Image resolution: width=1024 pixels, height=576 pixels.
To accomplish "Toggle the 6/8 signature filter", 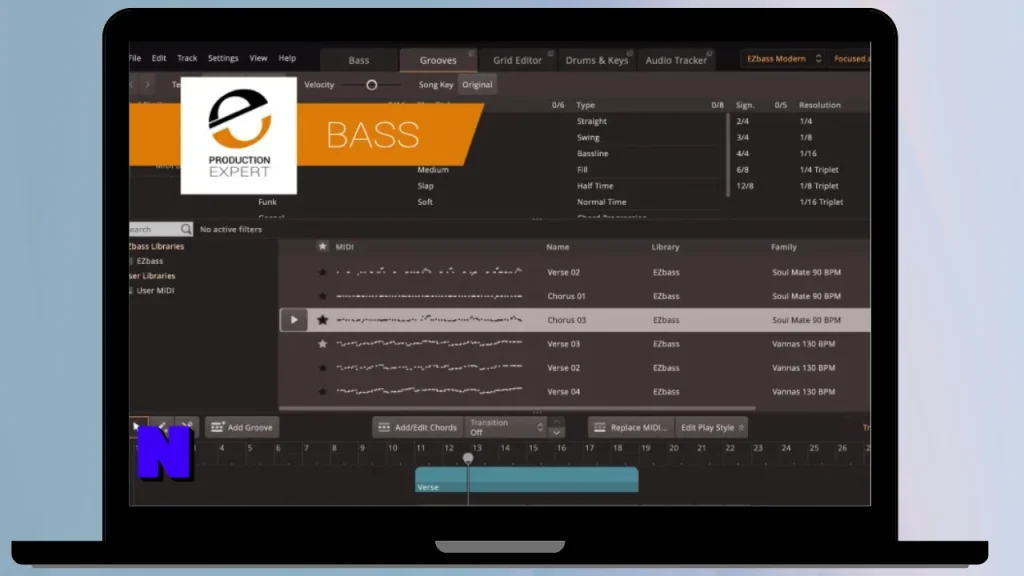I will [x=743, y=169].
